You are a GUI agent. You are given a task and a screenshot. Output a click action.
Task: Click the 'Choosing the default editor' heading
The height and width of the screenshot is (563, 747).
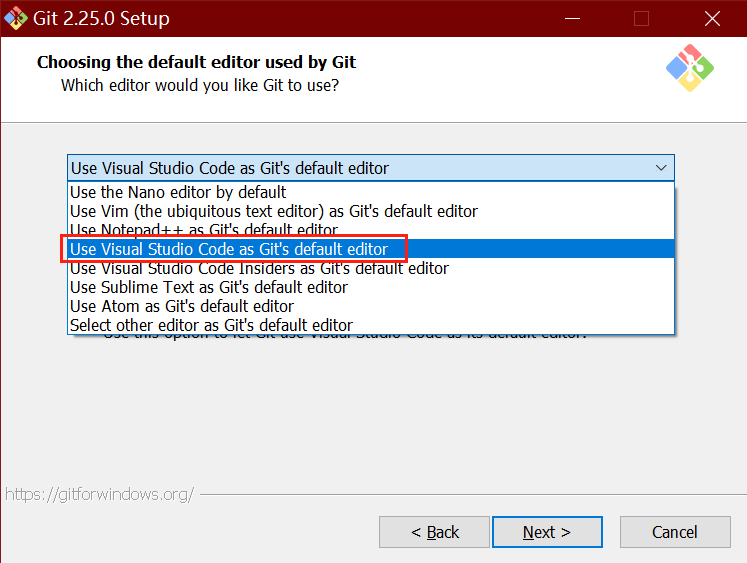click(x=196, y=62)
